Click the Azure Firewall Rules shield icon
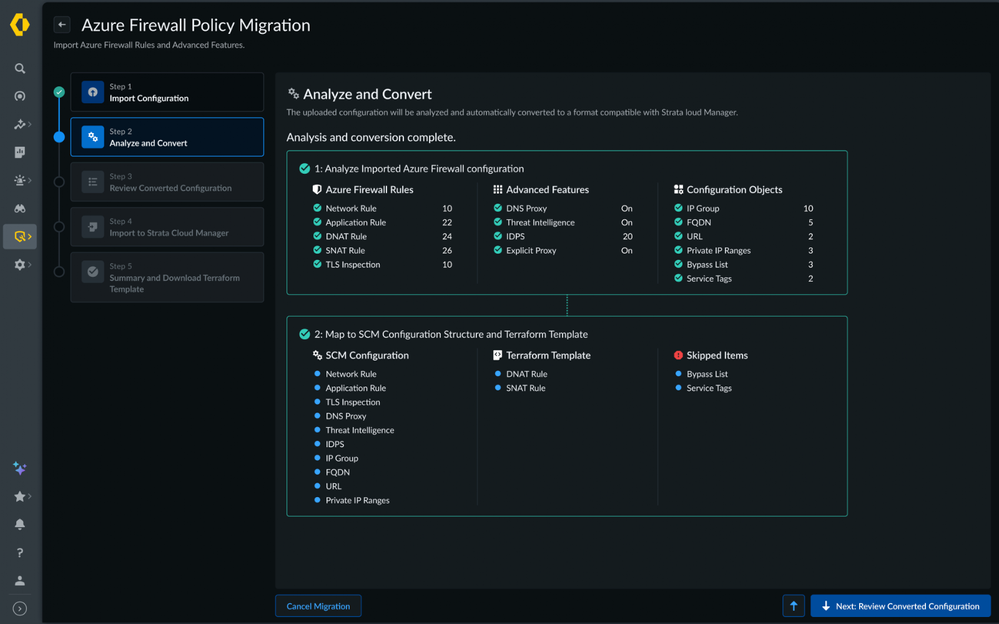 tap(317, 190)
